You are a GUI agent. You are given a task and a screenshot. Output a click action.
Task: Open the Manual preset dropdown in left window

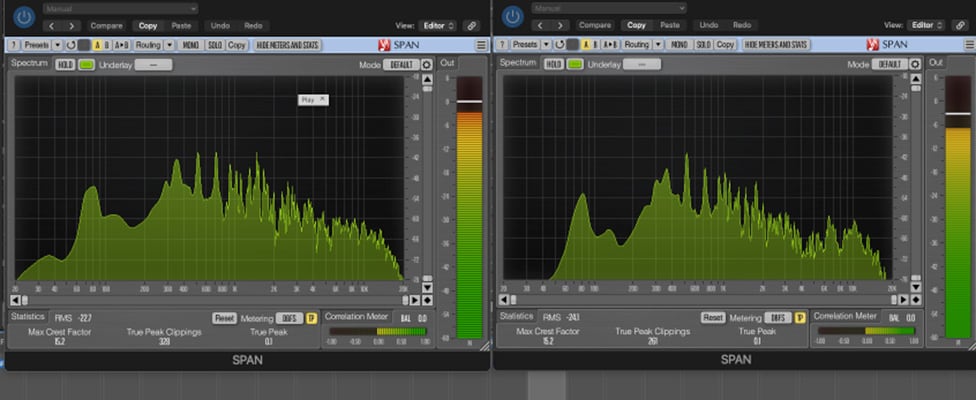point(121,9)
